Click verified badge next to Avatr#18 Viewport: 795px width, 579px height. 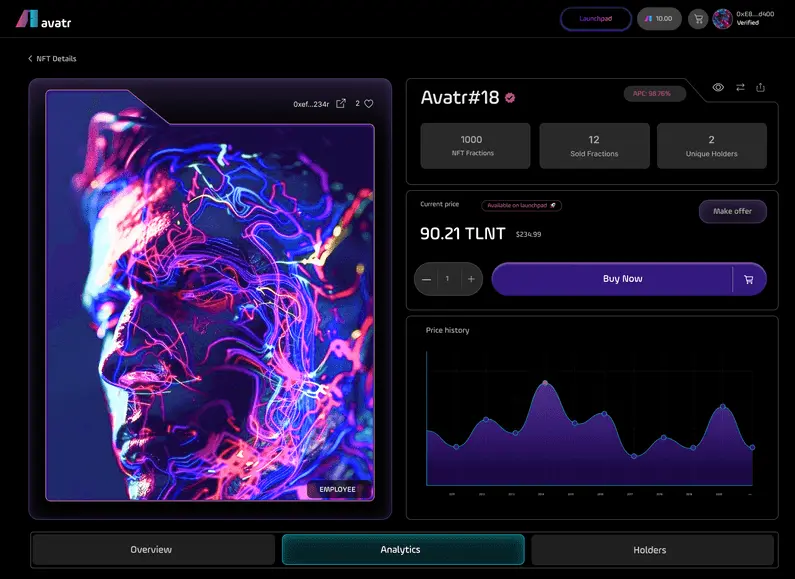(x=510, y=98)
